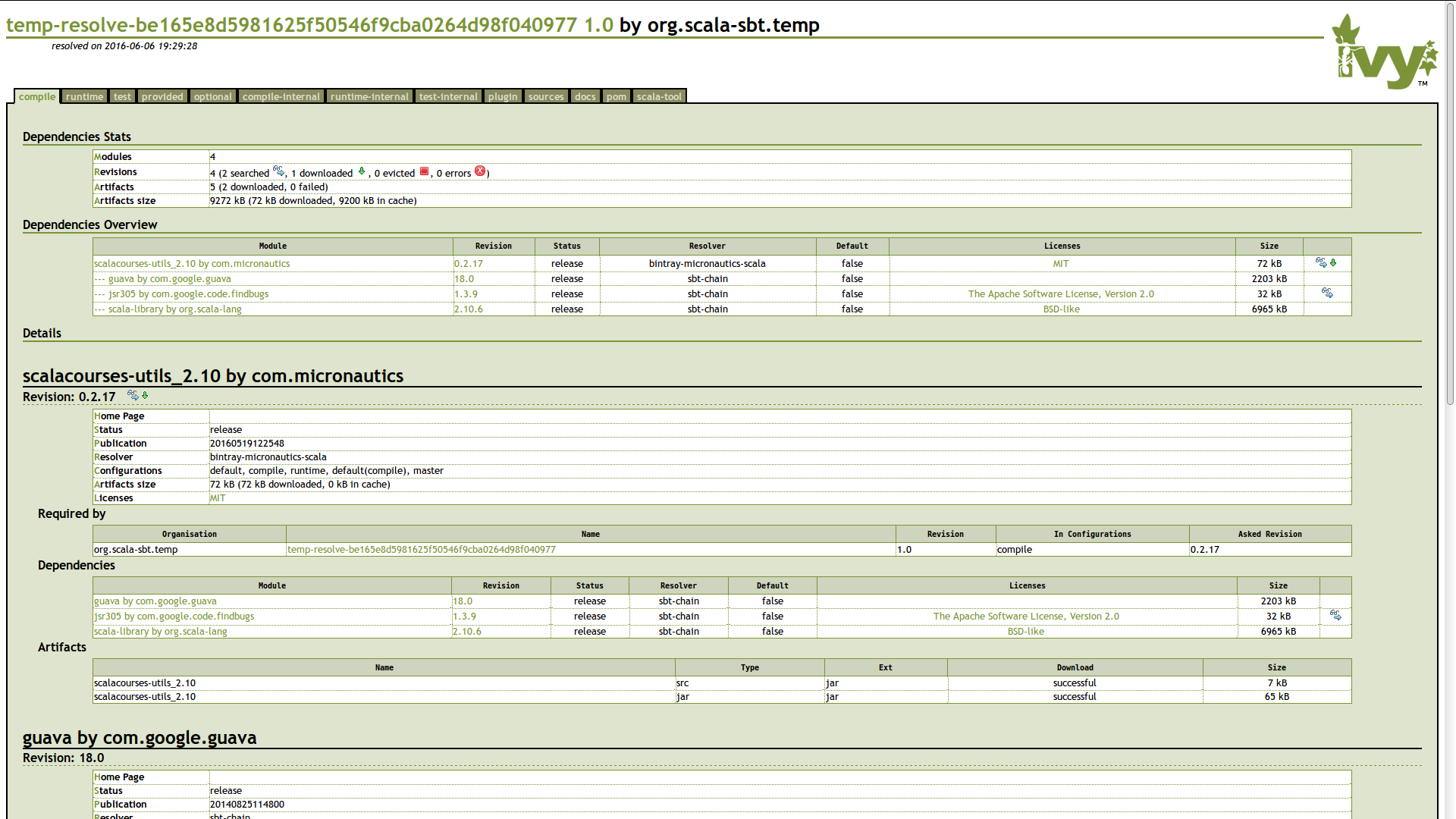The height and width of the screenshot is (819, 1456).
Task: Click searched icon in Dependencies jsr305 row
Action: tap(1335, 615)
